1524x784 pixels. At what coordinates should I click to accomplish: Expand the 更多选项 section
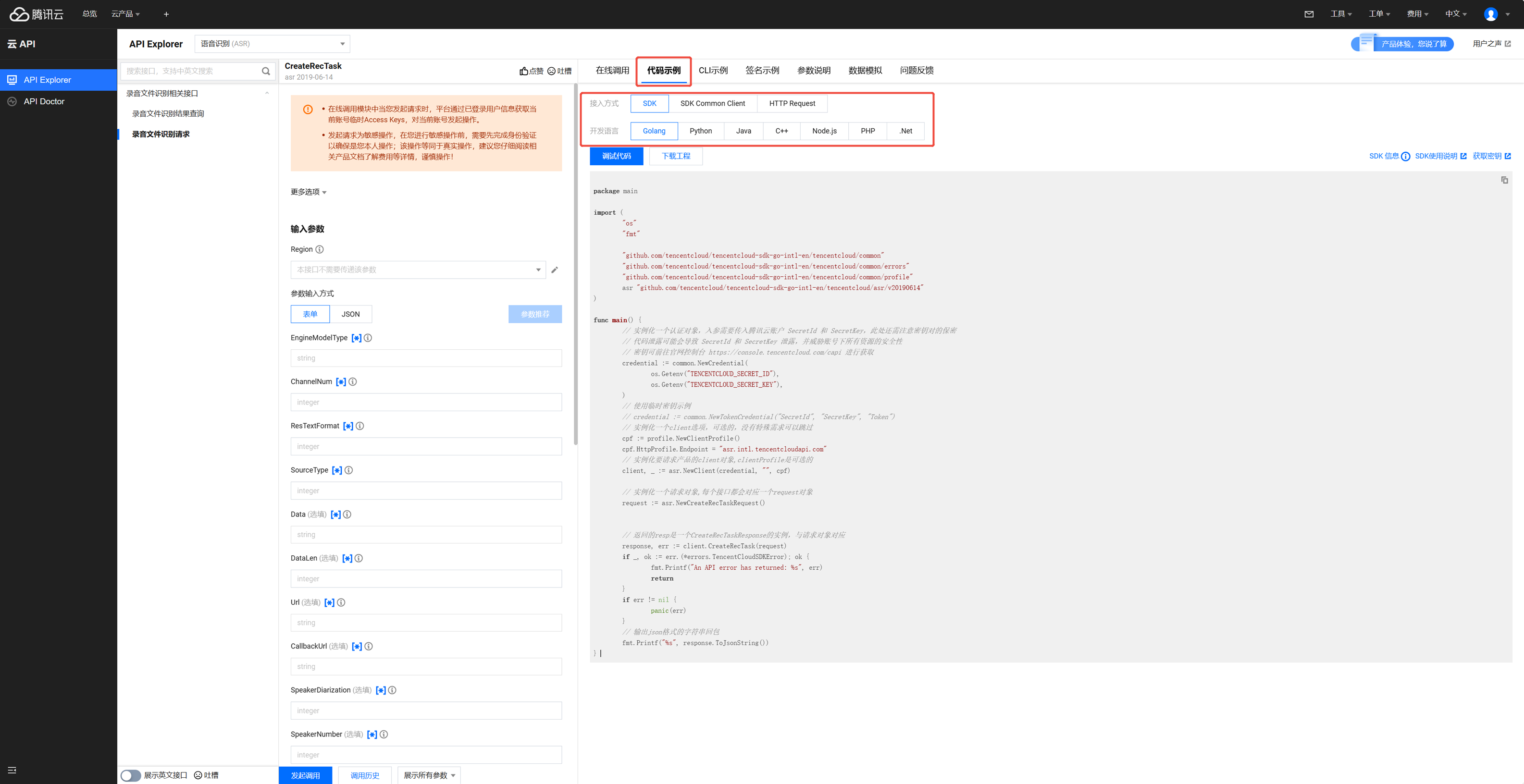click(x=308, y=192)
